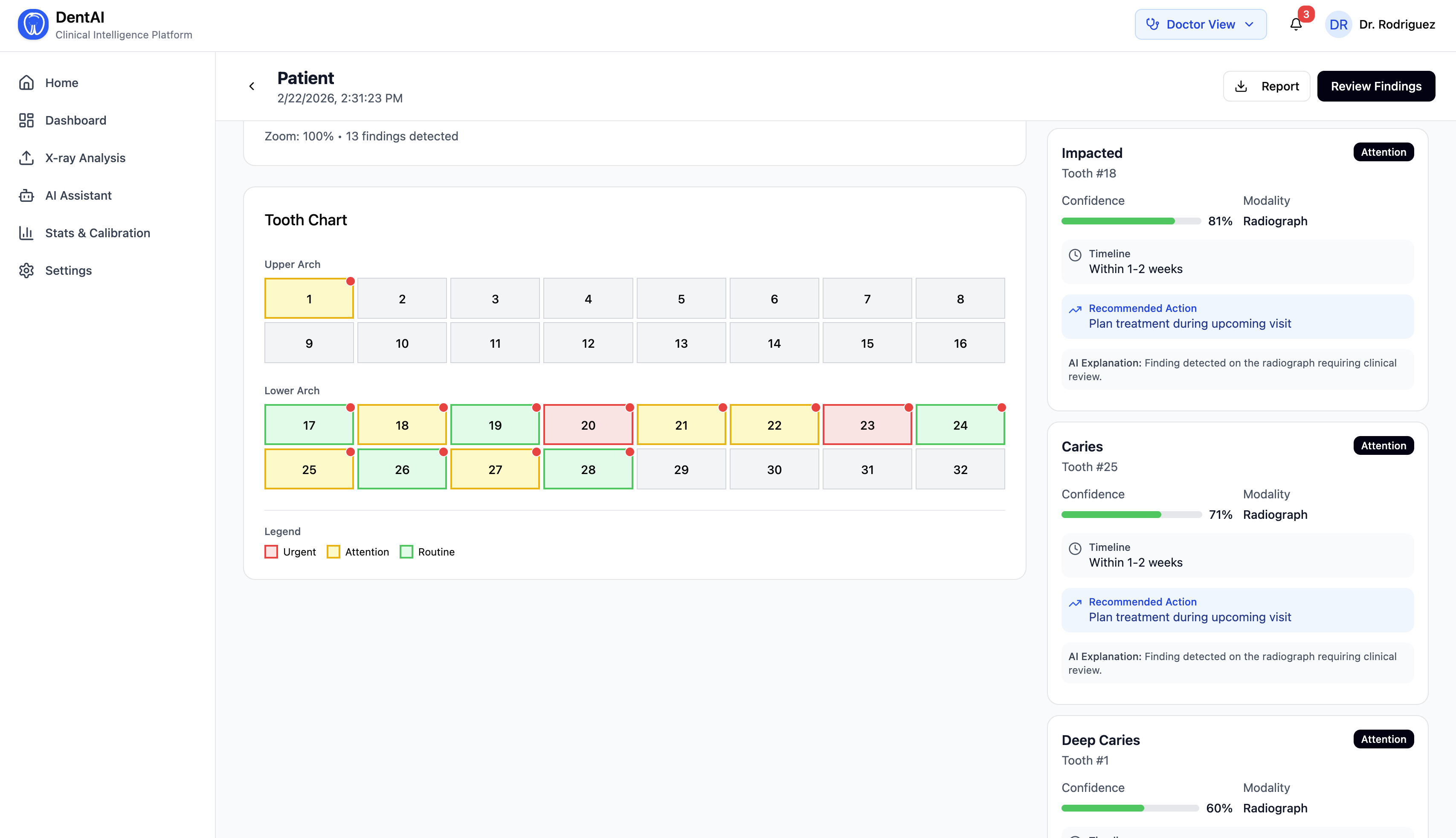The width and height of the screenshot is (1456, 838).
Task: Open Stats & Calibration menu item
Action: point(97,233)
